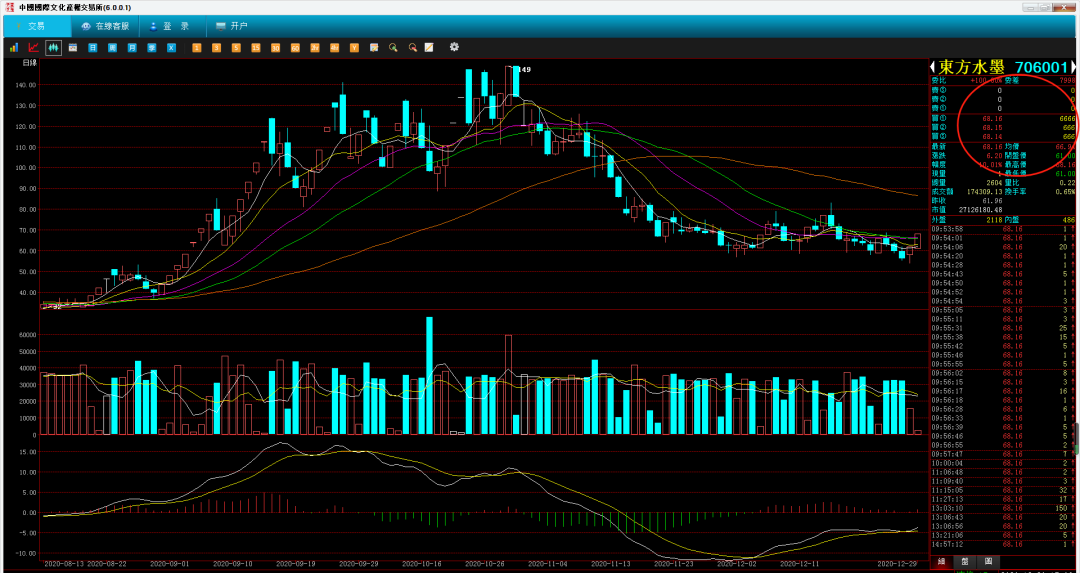This screenshot has height=573, width=1080.
Task: Open the 交易 trading tab
Action: tap(37, 26)
